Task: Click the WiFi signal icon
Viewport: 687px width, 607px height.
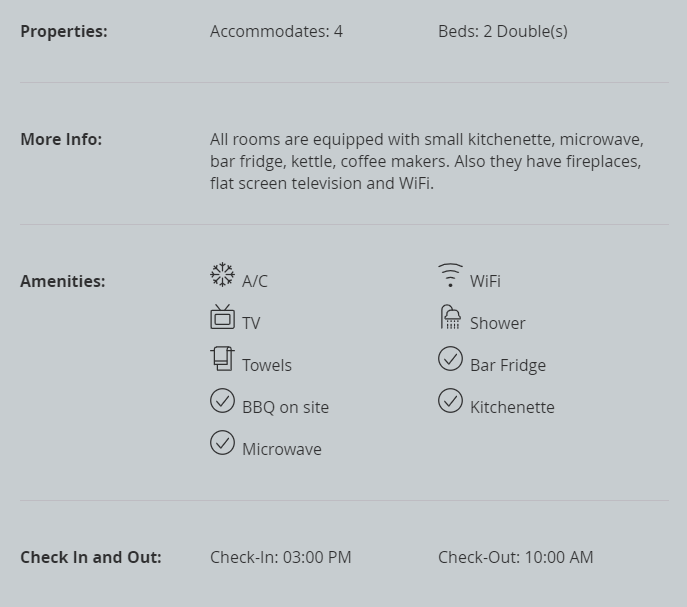Action: (450, 275)
